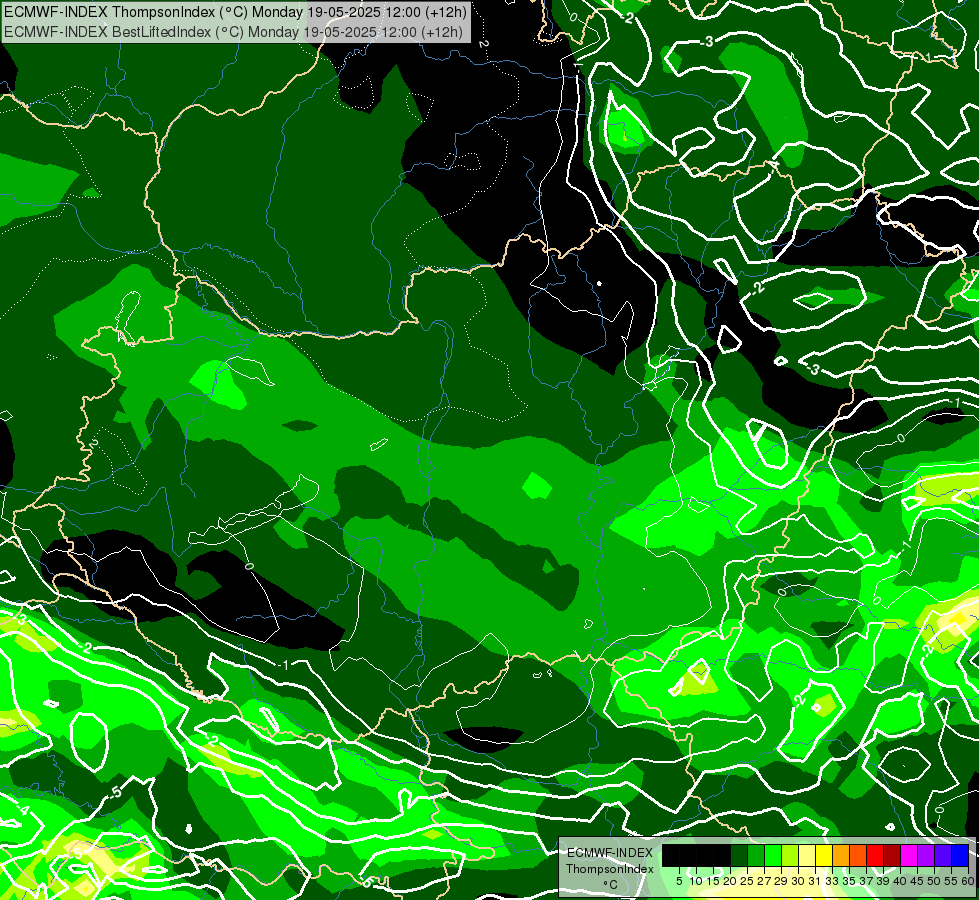979x900 pixels.
Task: Select the orange 33–35 legend swatch
Action: (841, 855)
